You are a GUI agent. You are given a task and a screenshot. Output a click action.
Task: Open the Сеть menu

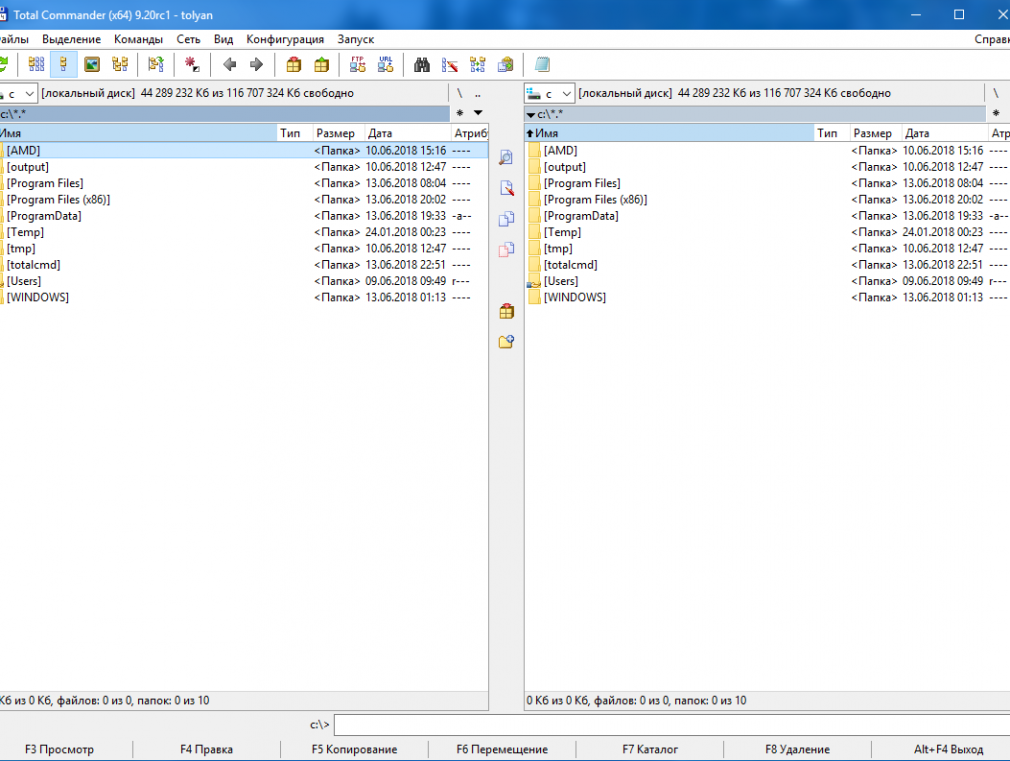coord(188,39)
